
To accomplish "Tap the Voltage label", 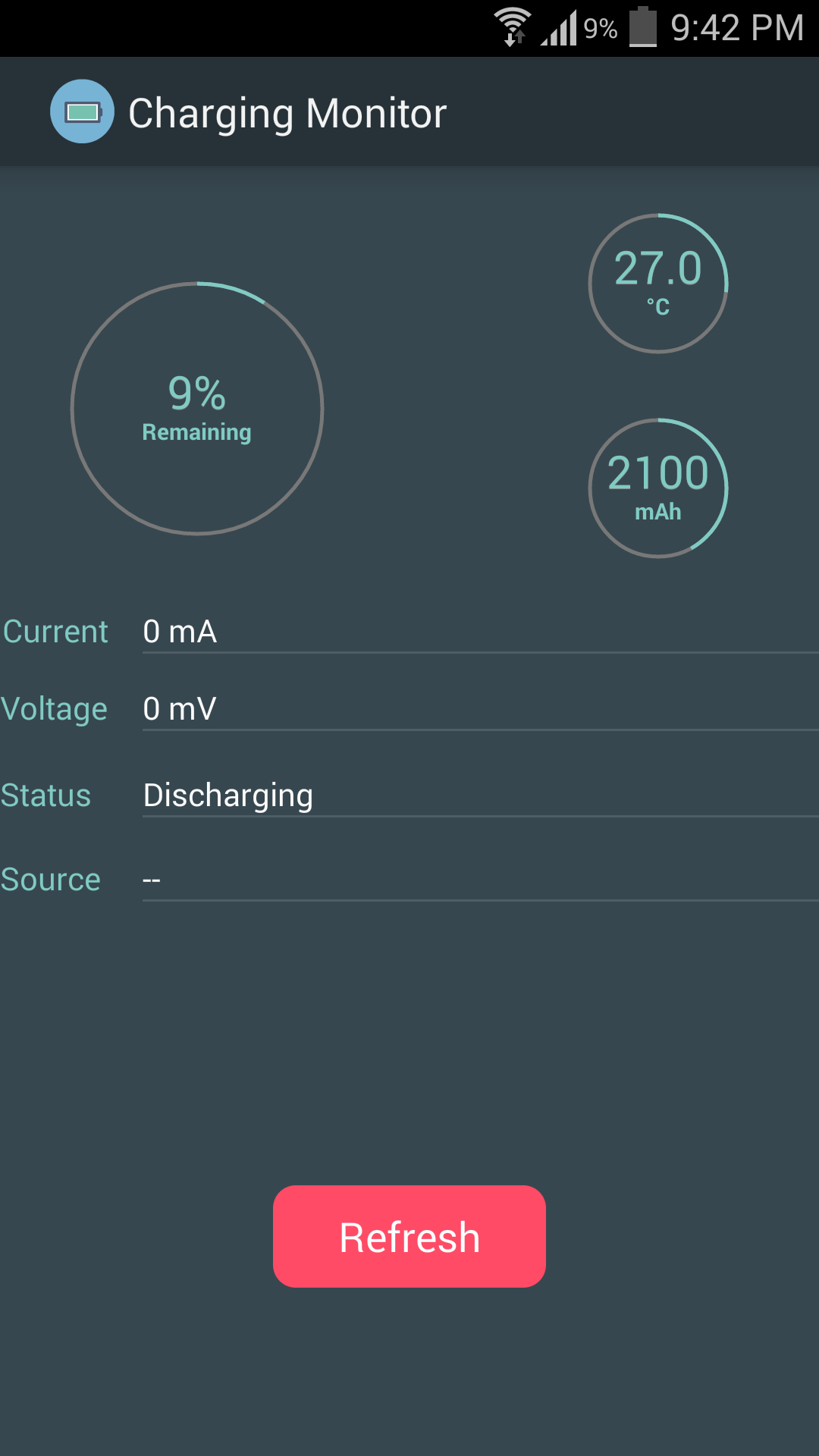I will point(54,710).
